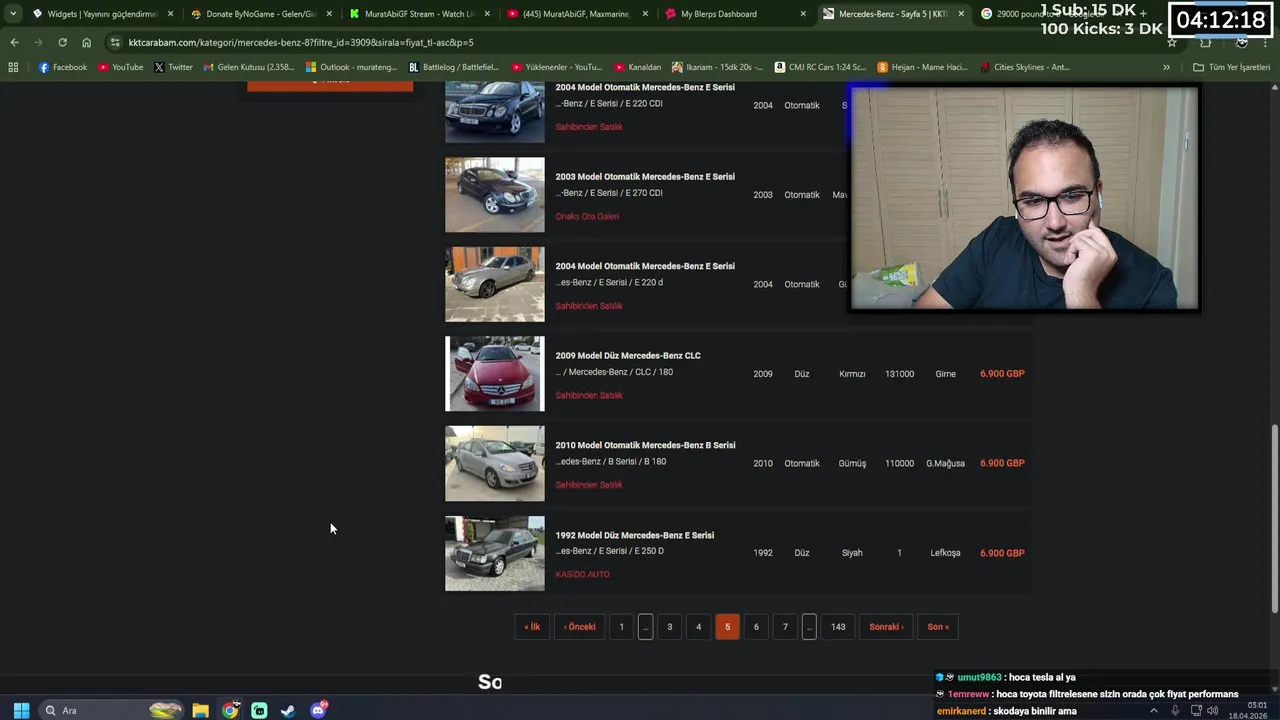Go to page 7

click(785, 627)
